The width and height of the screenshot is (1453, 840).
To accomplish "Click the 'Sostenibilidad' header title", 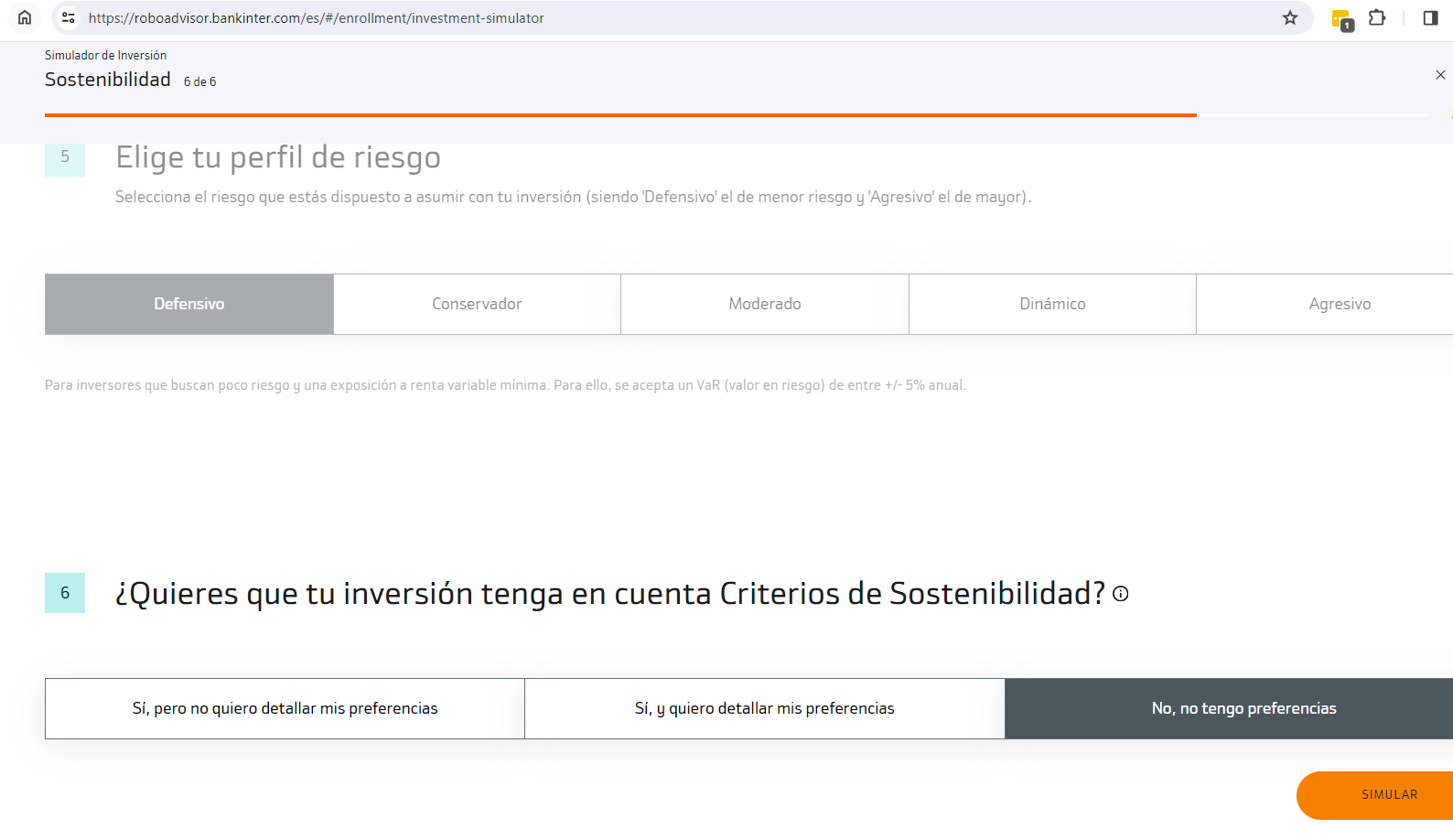I will click(108, 80).
